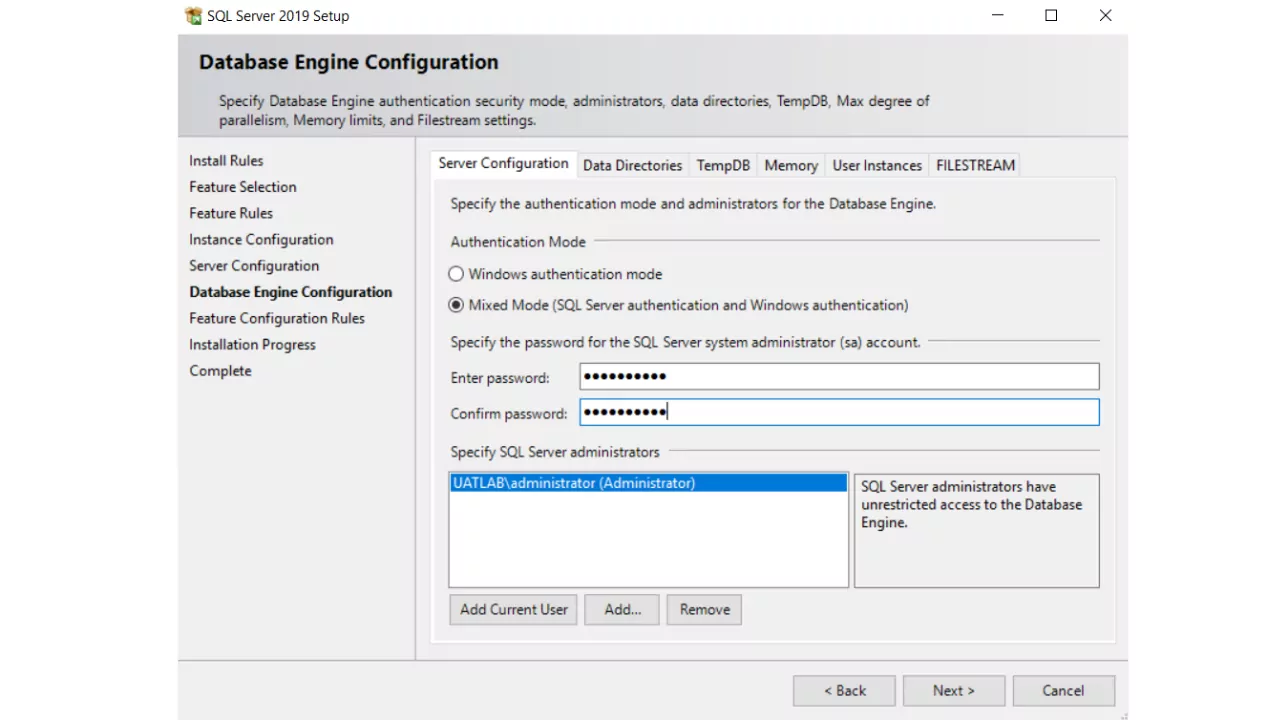Go back with the < Back button
This screenshot has width=1280, height=720.
coord(845,691)
